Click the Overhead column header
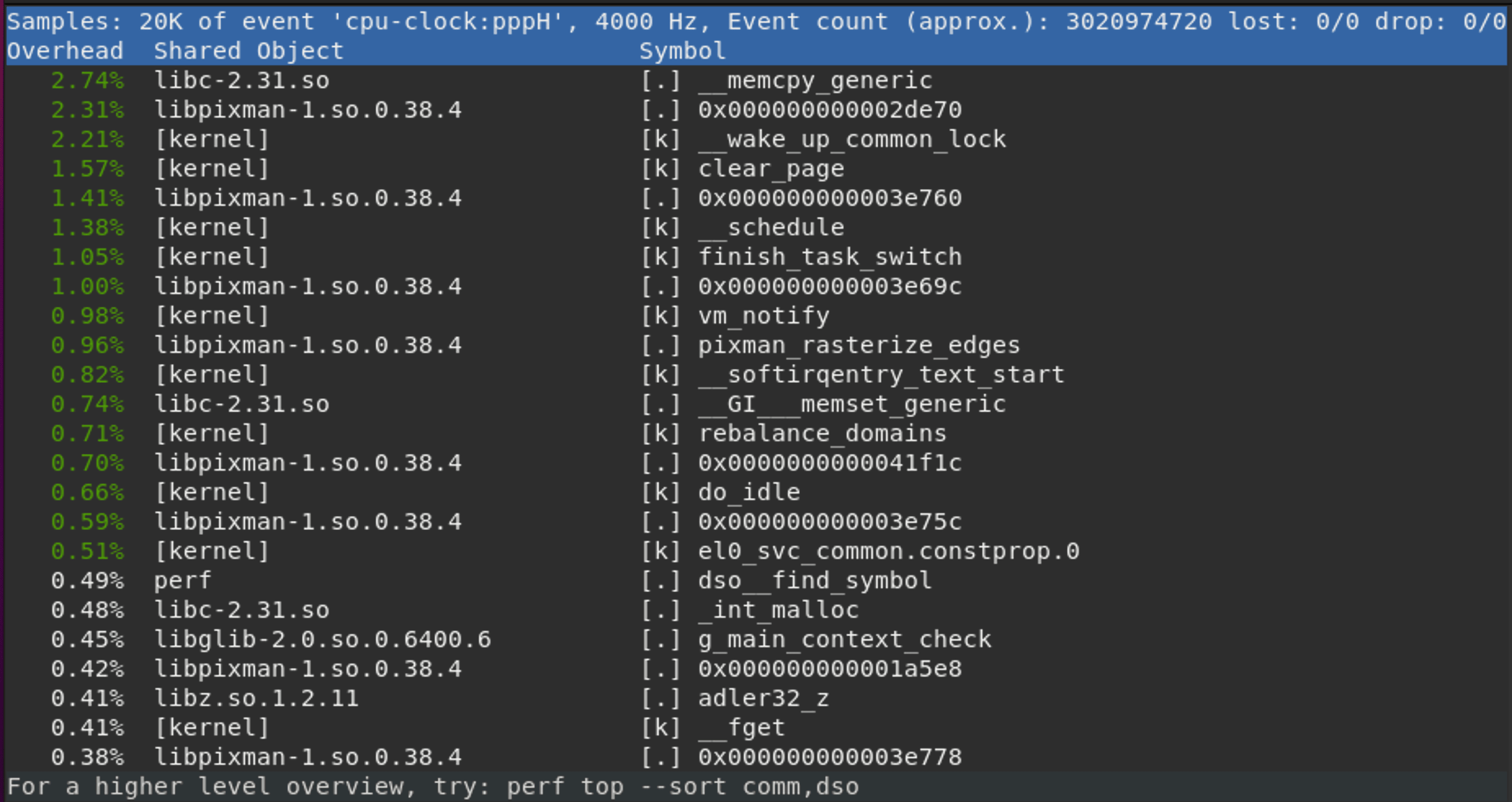The width and height of the screenshot is (1512, 802). point(65,51)
